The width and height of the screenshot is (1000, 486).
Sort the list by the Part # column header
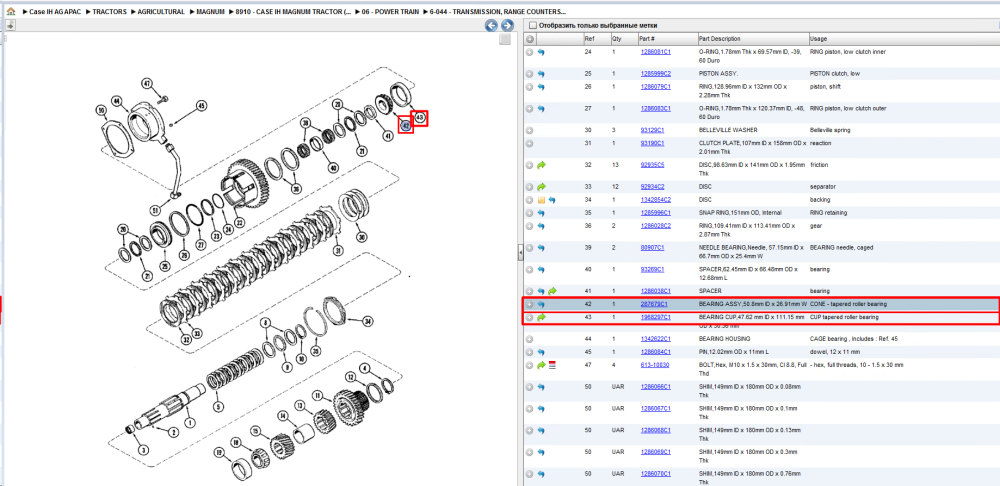point(647,39)
